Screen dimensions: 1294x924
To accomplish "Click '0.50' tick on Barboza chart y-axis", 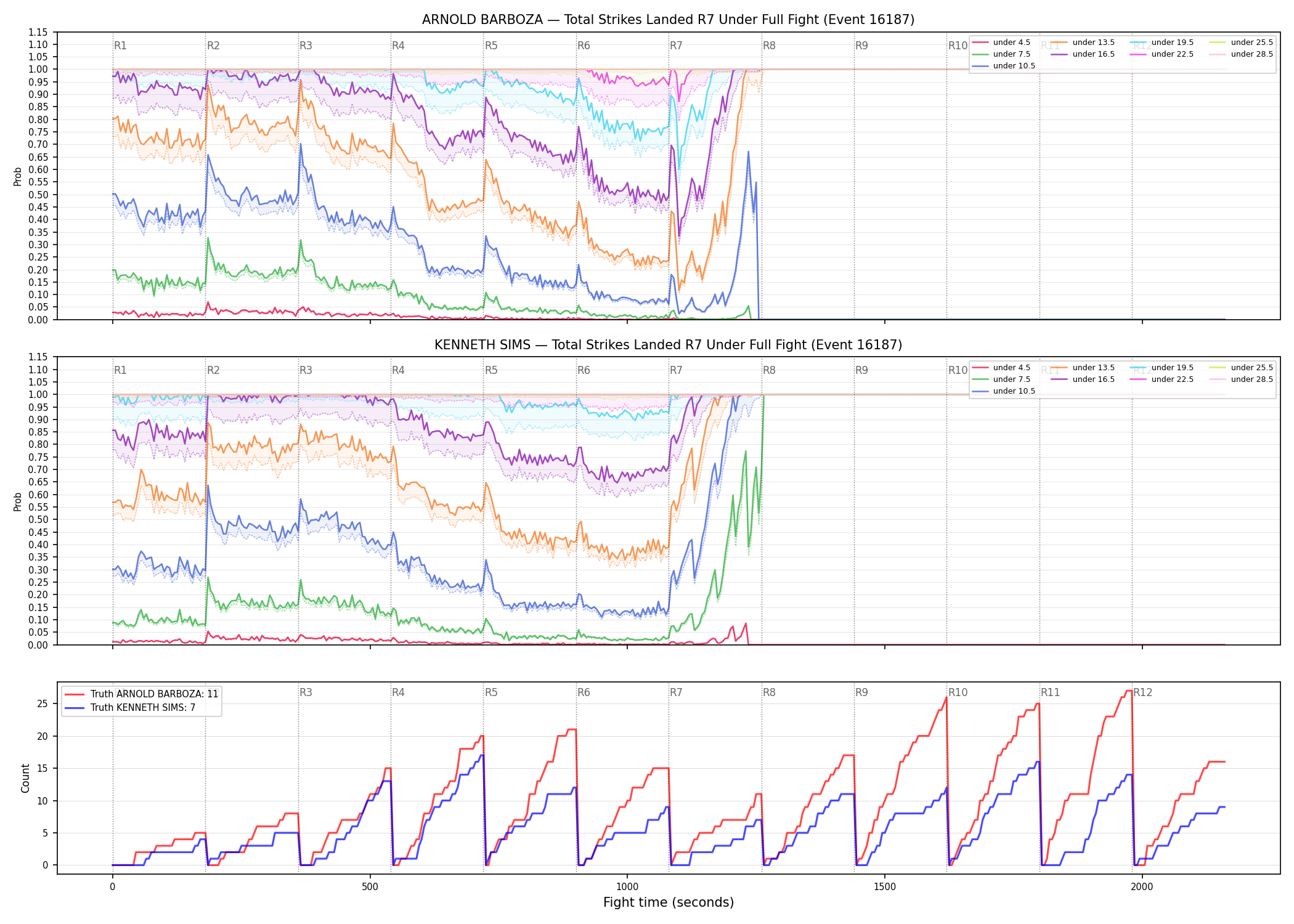I will click(x=38, y=195).
